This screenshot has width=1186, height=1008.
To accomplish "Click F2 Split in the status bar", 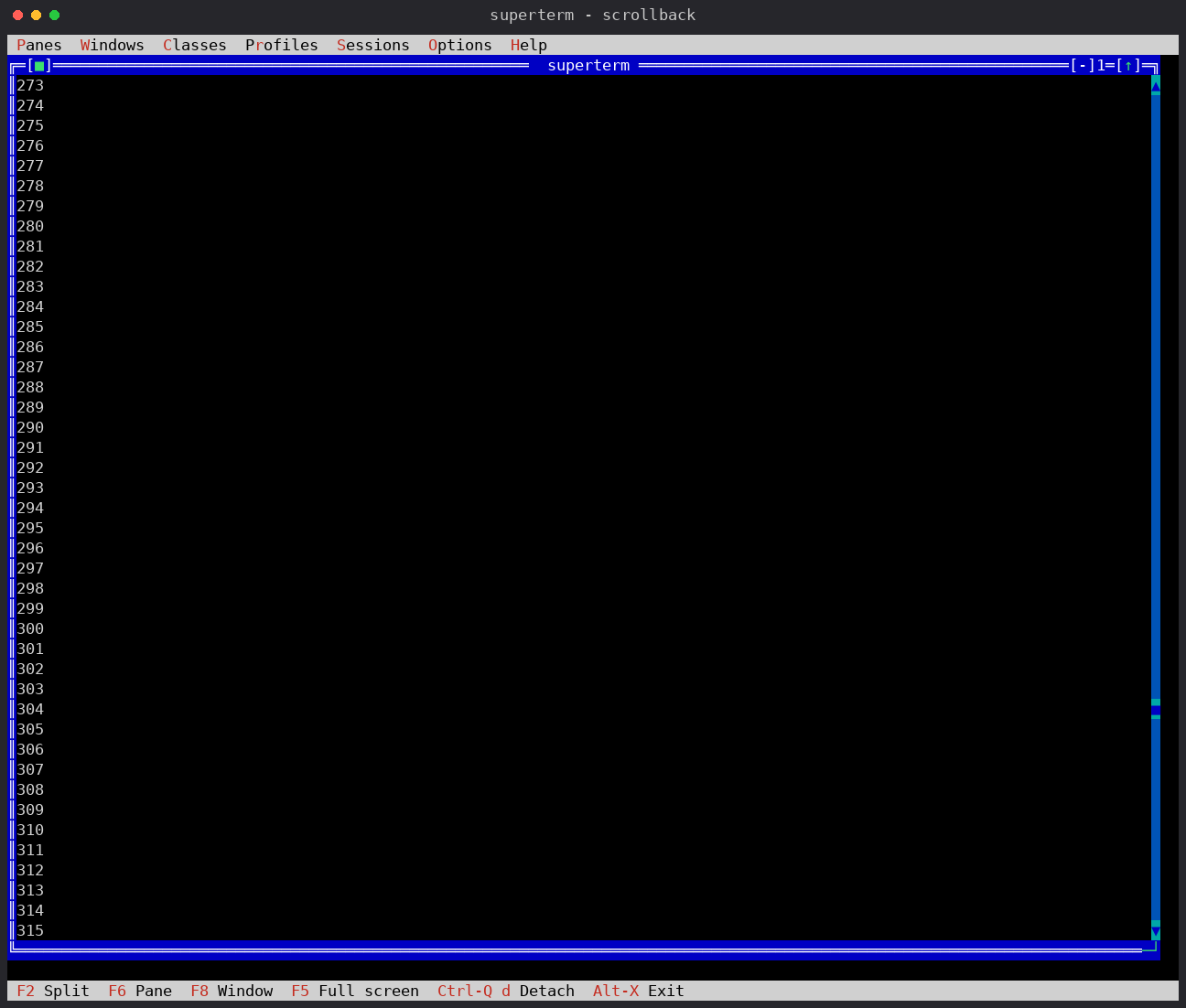I will point(53,991).
